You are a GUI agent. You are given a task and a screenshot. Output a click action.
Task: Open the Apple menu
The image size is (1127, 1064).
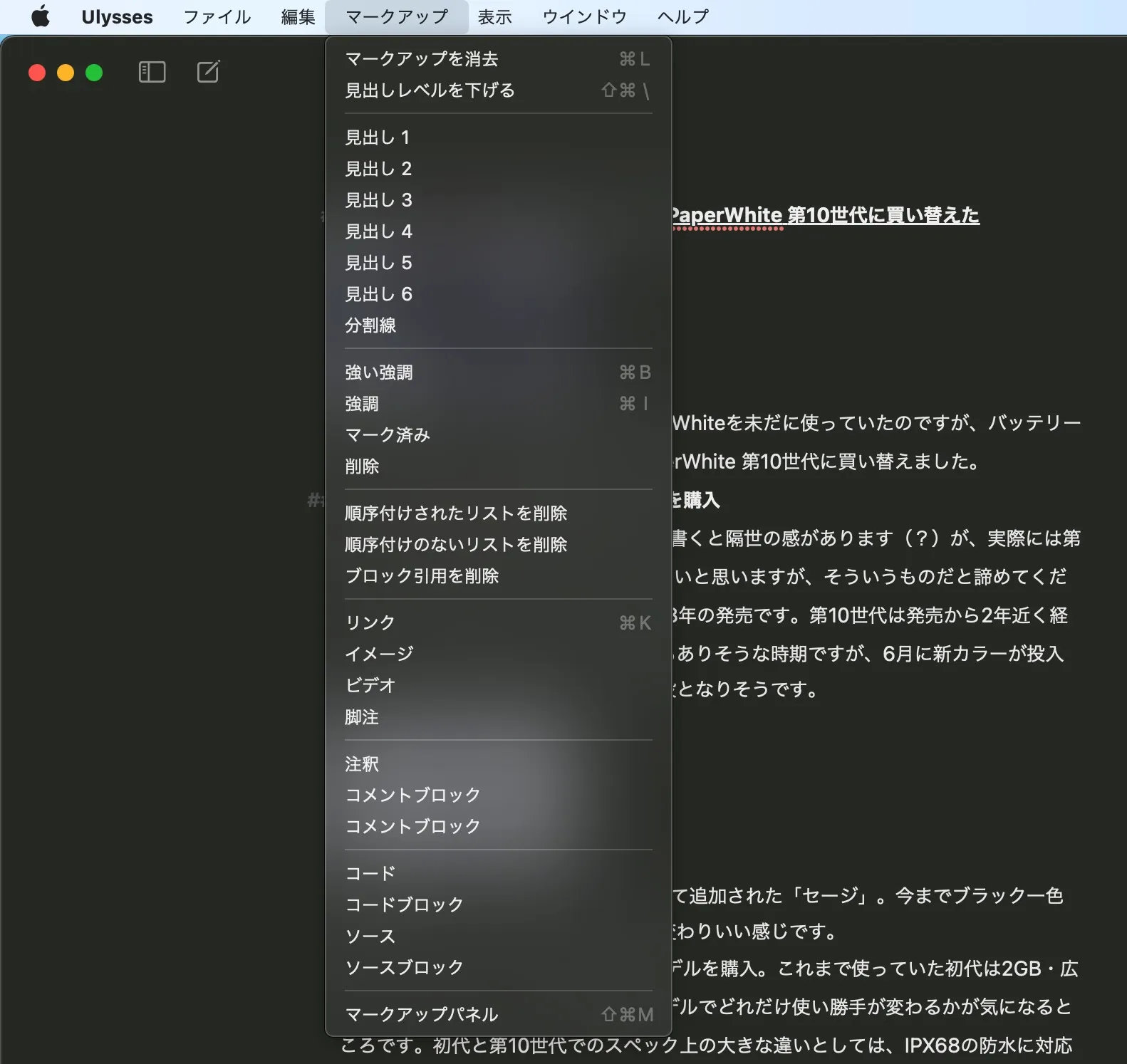[41, 16]
